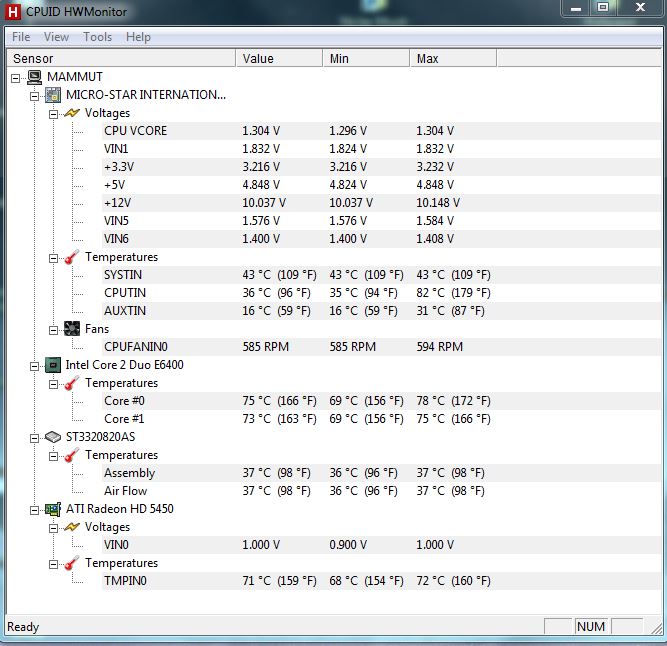Click the VIN0 min value 0.900 V

tap(348, 545)
